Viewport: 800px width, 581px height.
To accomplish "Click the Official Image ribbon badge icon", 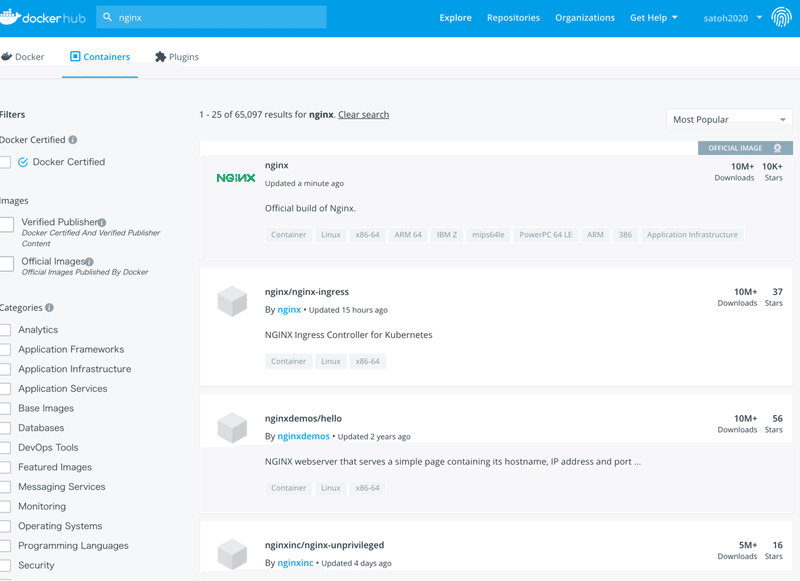I will click(x=778, y=148).
